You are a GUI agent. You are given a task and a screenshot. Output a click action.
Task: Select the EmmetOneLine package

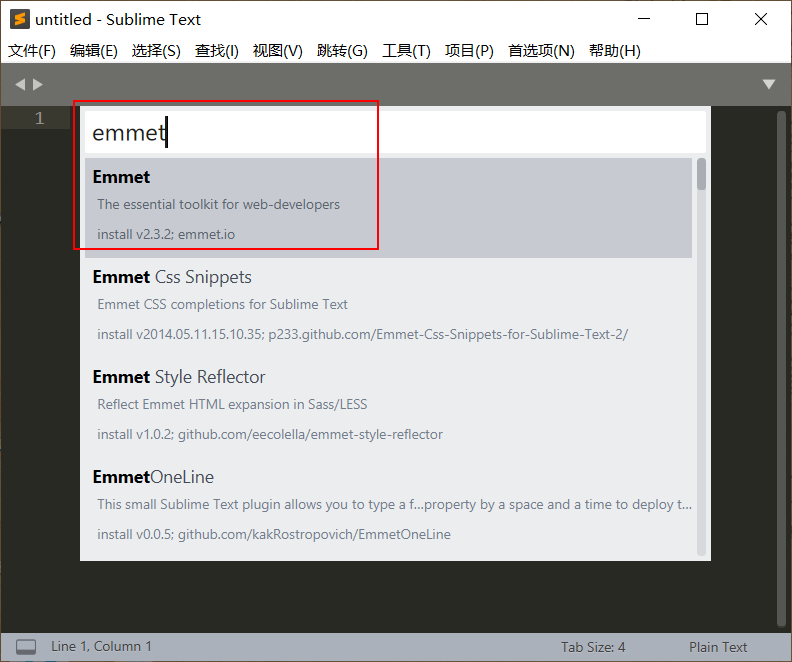[388, 507]
